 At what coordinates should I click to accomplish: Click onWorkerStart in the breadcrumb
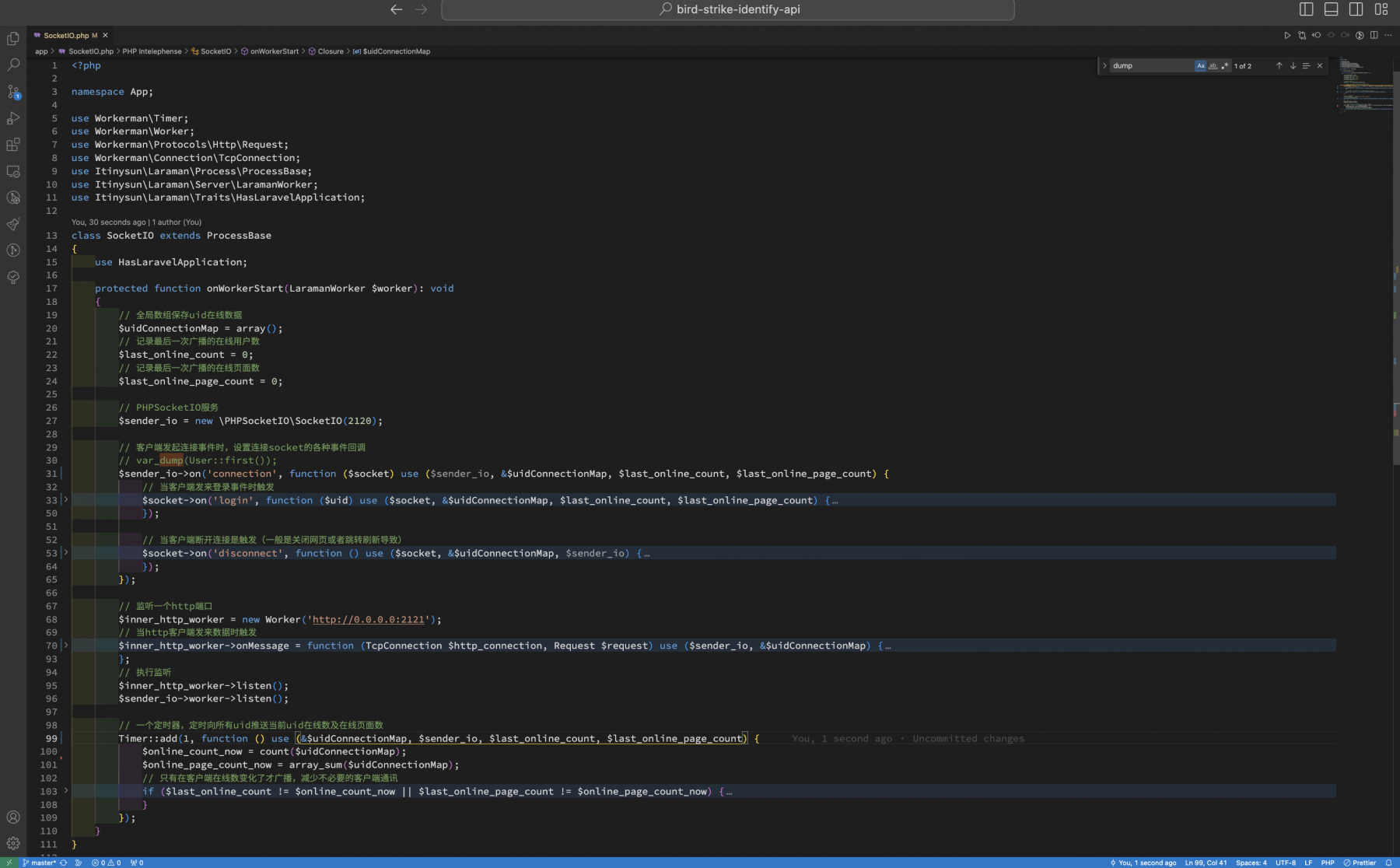click(274, 51)
